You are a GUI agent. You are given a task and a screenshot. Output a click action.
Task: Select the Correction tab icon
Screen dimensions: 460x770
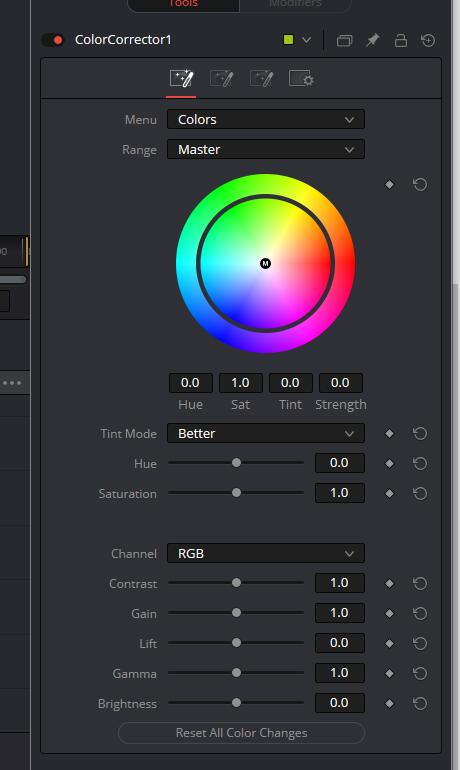coord(181,79)
